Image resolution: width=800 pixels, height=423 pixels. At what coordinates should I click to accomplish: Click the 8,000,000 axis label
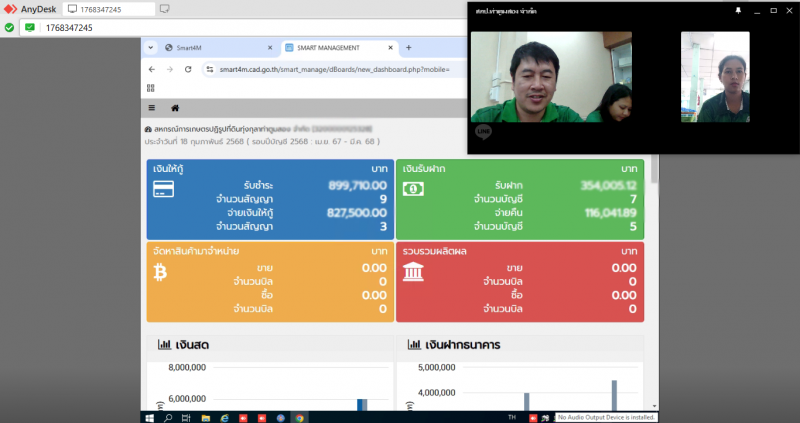pos(187,367)
